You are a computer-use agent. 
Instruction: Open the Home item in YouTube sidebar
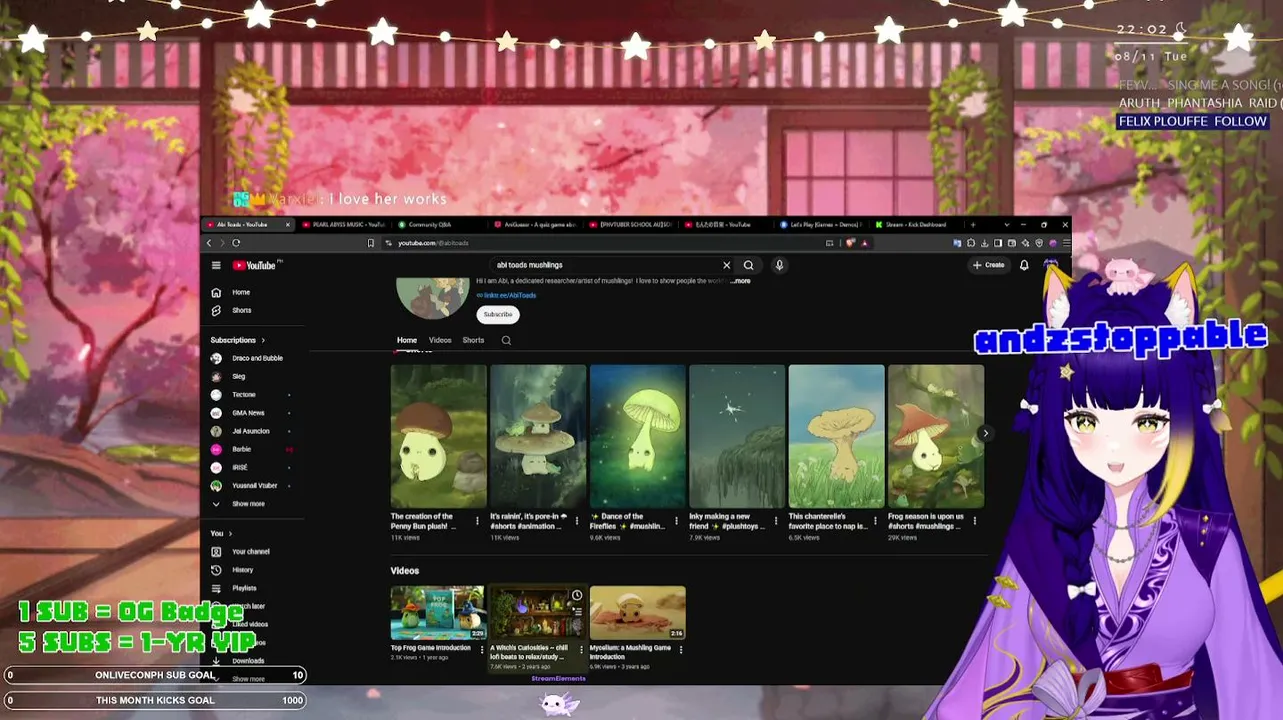(x=241, y=292)
